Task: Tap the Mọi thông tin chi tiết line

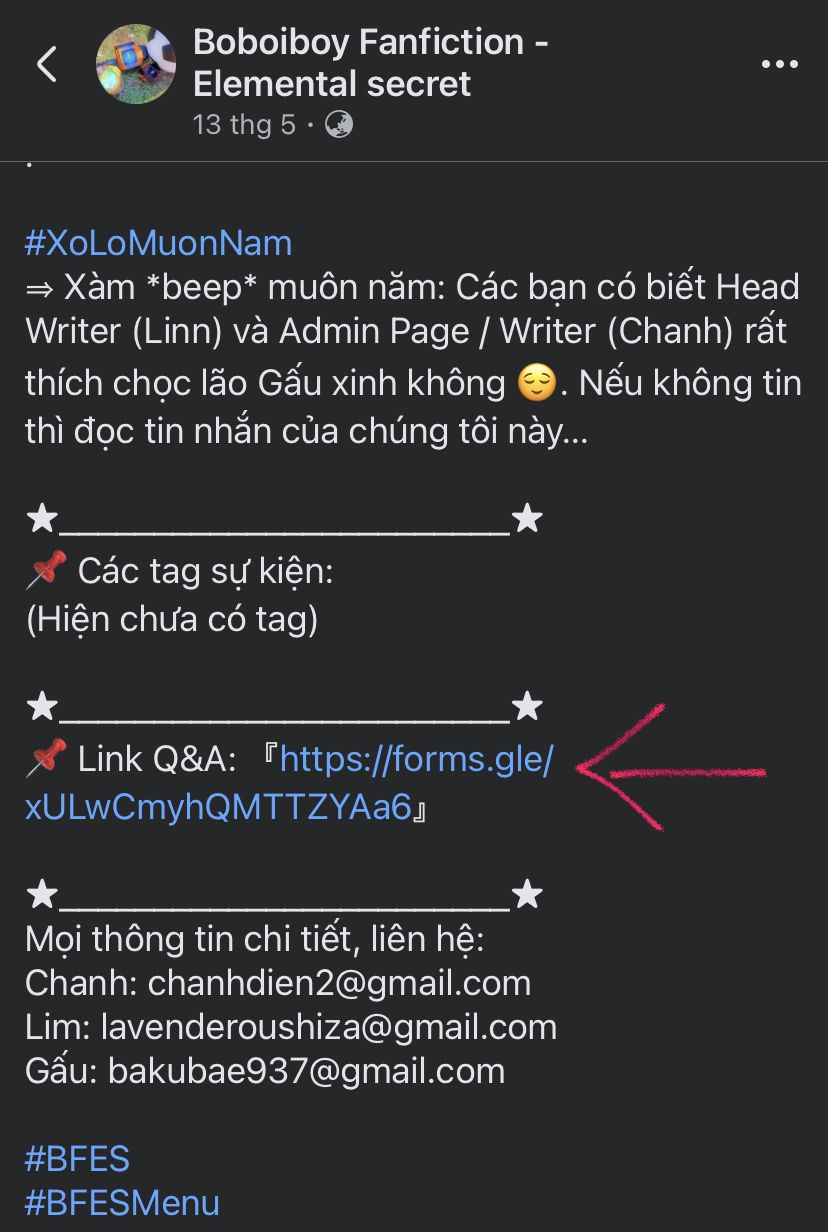Action: [255, 940]
